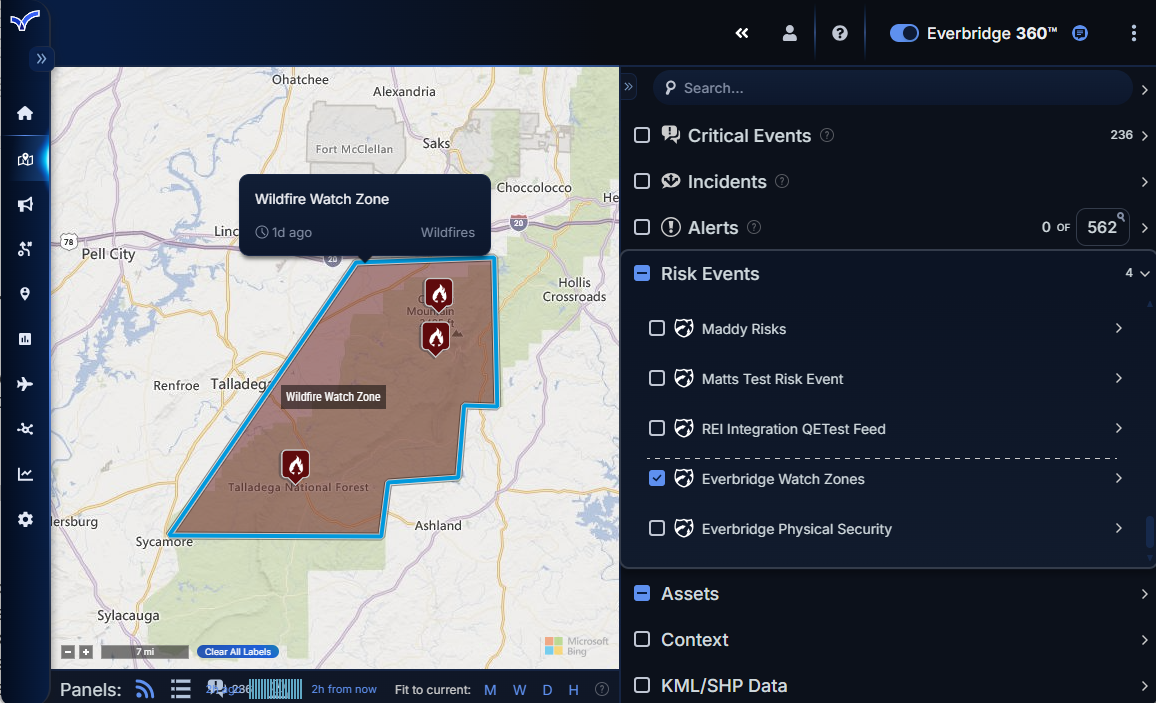Expand the Assets section

tap(1144, 594)
